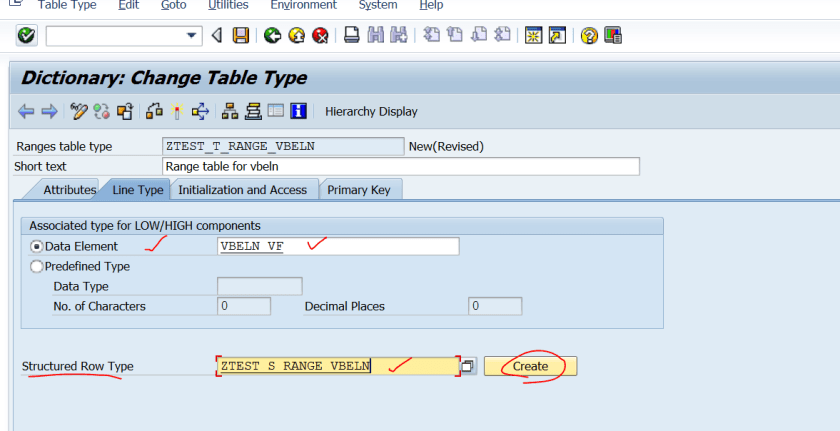Open the Goto menu
This screenshot has width=840, height=431.
tap(174, 5)
